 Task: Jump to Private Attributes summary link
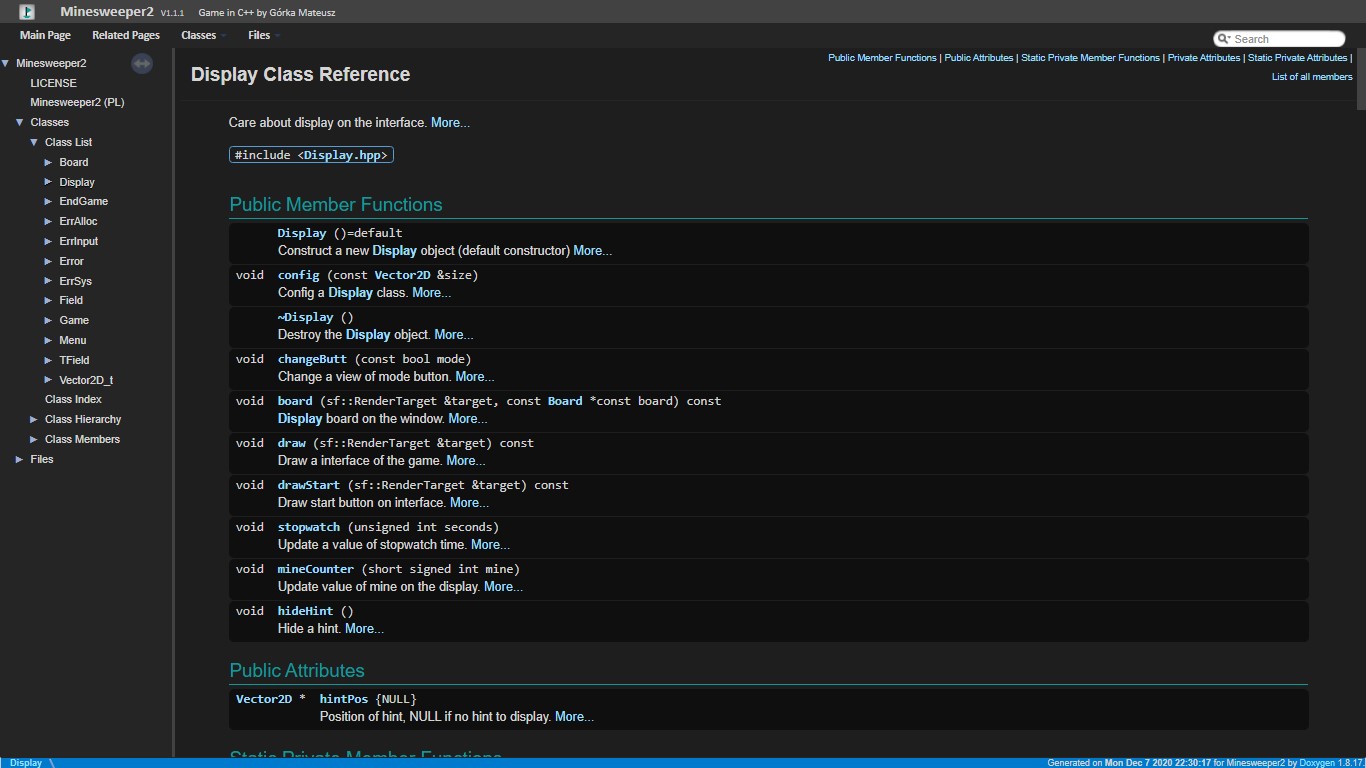tap(1204, 58)
